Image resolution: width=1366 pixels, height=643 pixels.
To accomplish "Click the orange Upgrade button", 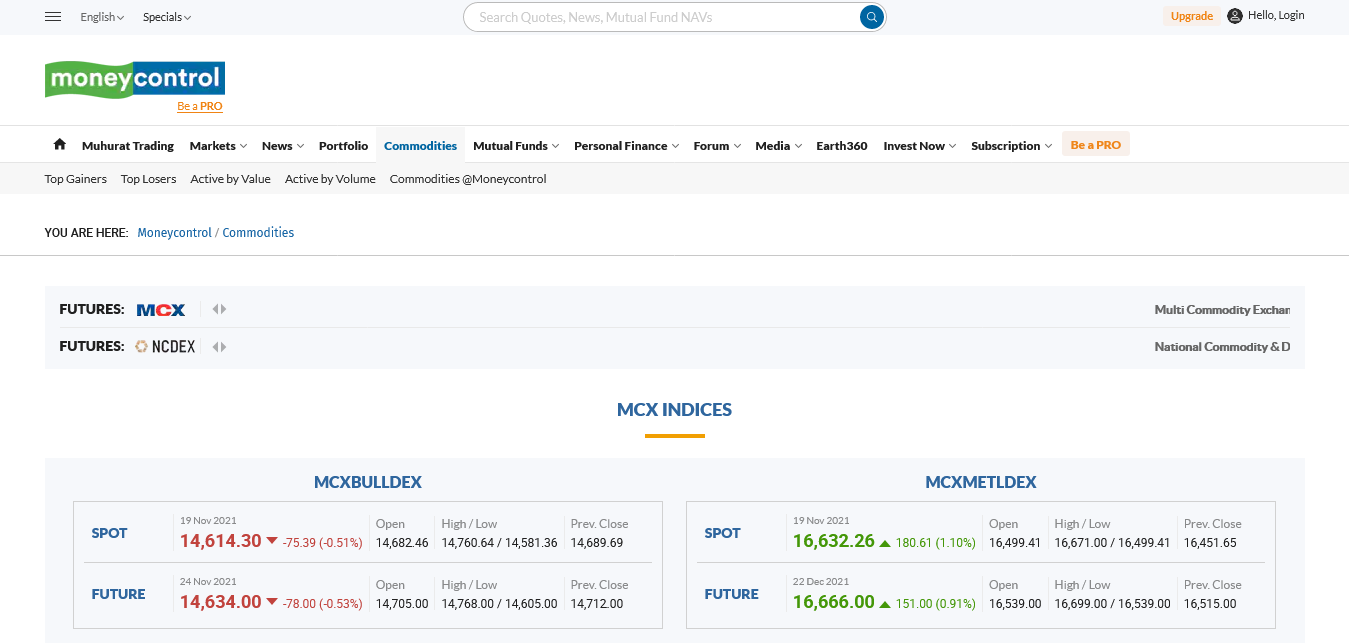I will coord(1191,16).
